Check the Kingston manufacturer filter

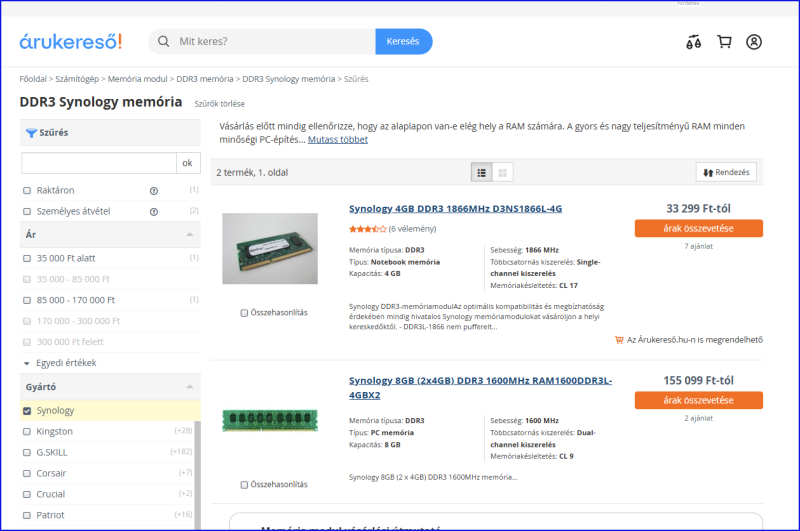pos(27,432)
